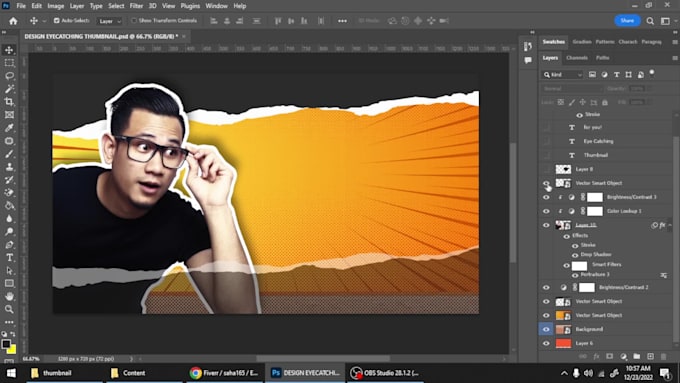Filter layers by type layer icon
This screenshot has width=680, height=383.
(616, 75)
